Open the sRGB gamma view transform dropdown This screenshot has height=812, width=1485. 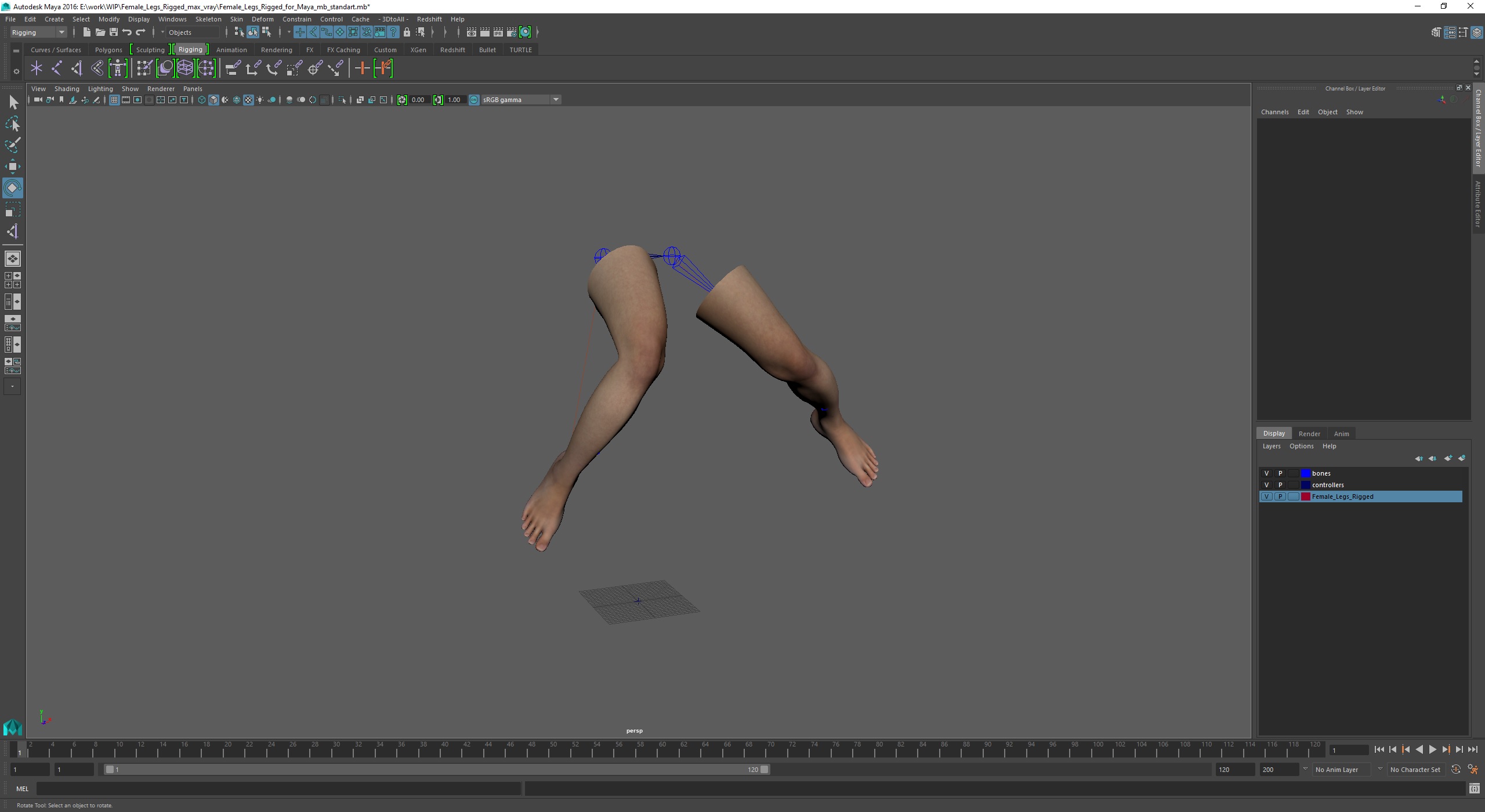click(521, 100)
